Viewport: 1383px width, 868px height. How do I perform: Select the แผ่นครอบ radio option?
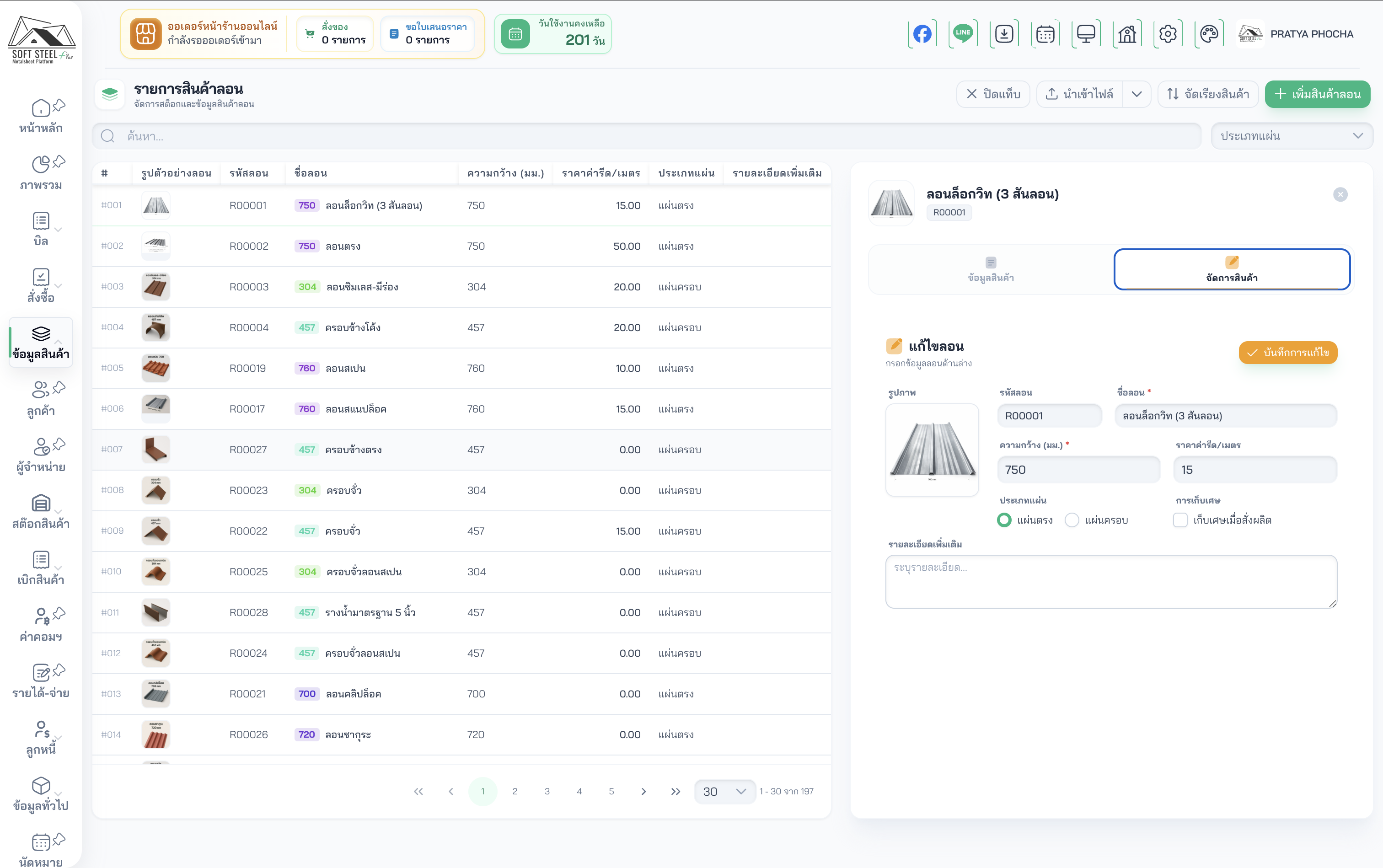pos(1072,520)
